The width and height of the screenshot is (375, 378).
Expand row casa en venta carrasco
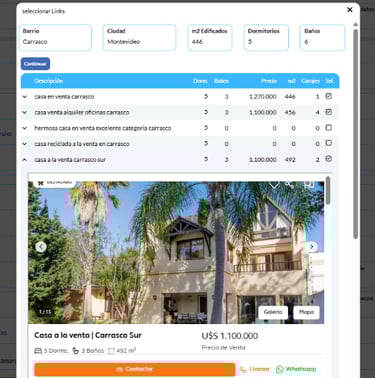tap(24, 97)
